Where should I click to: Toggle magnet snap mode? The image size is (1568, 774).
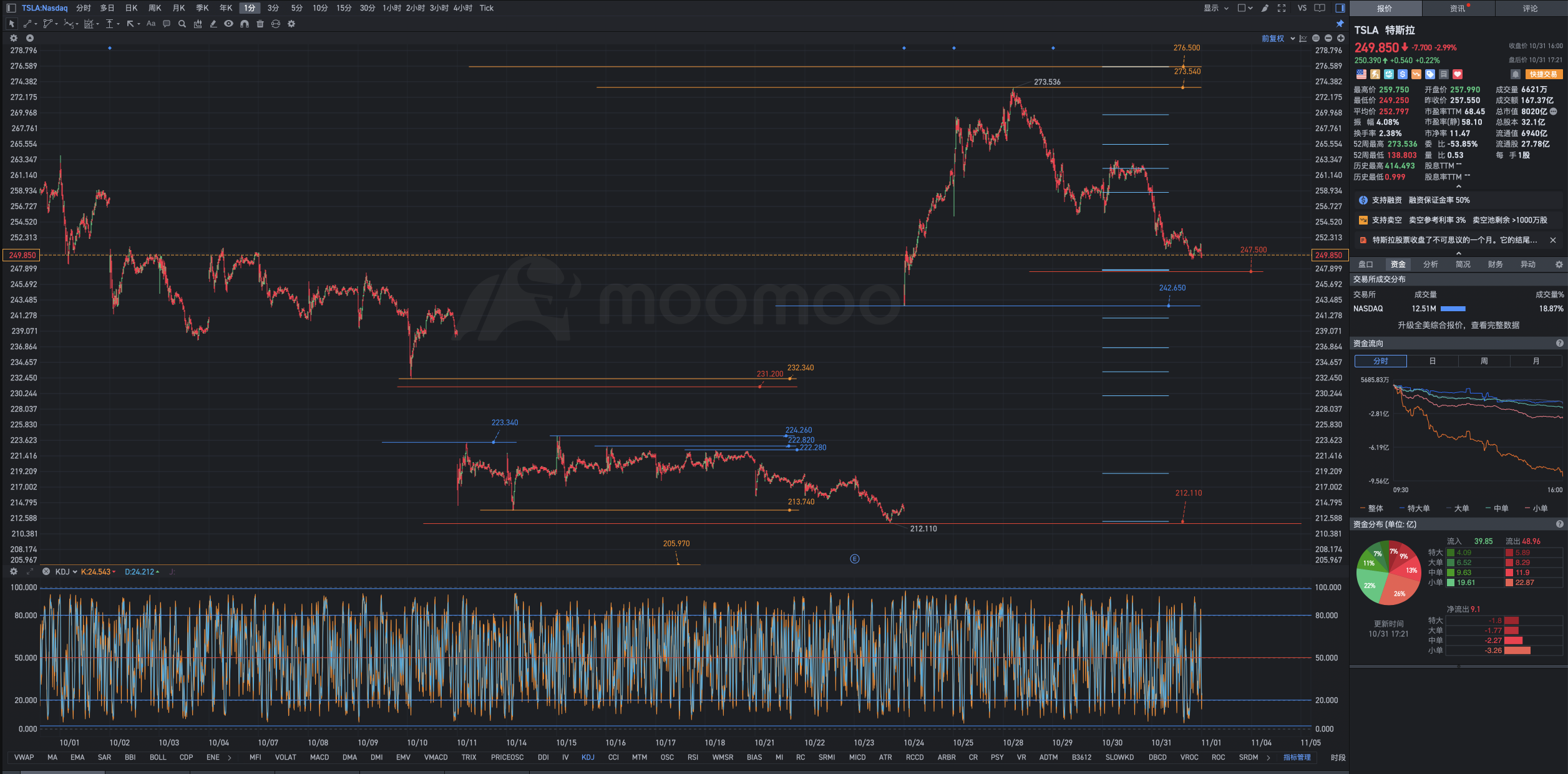245,24
